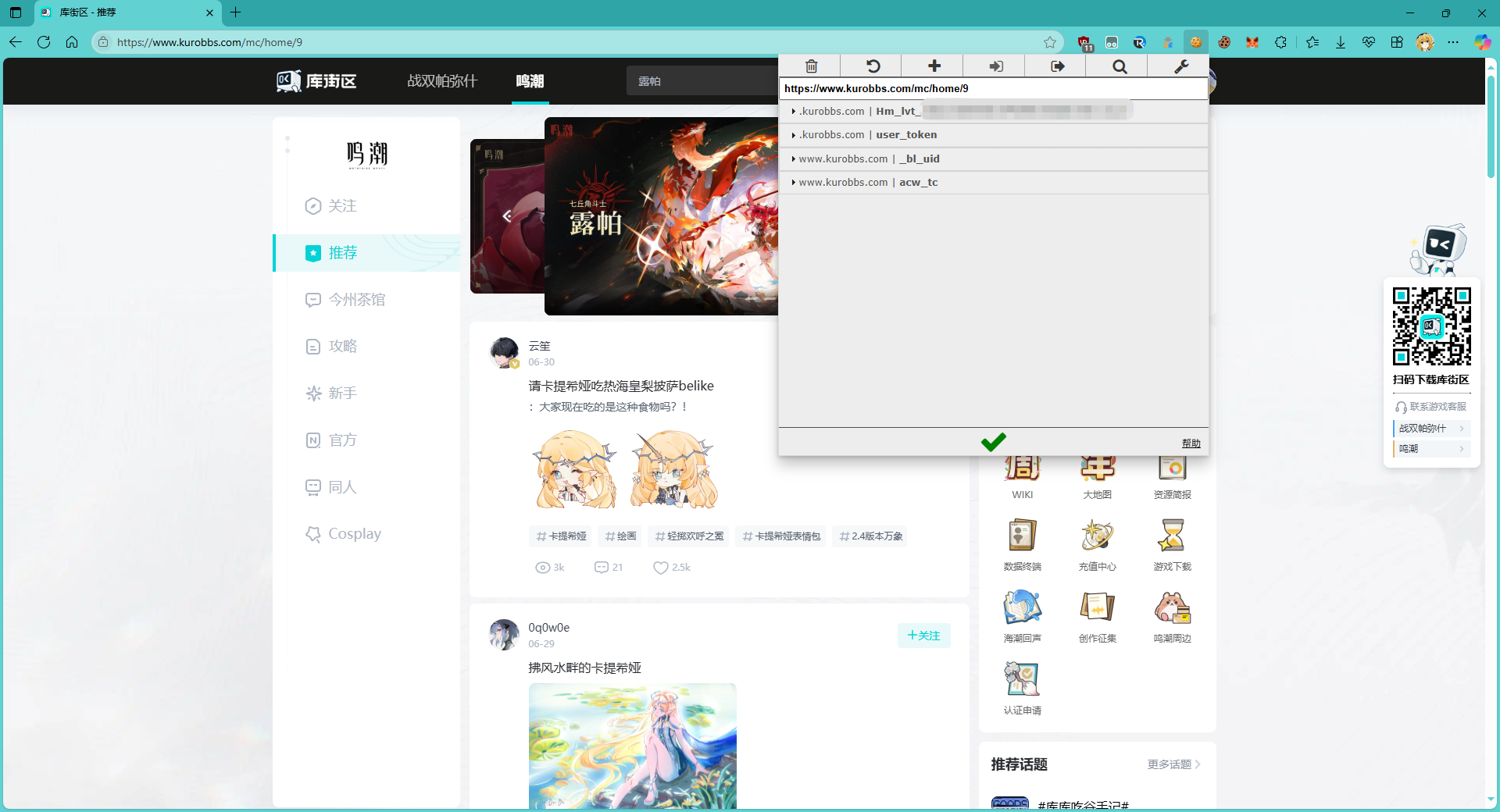Click green checkmark to submit cookie changes
The height and width of the screenshot is (812, 1500).
993,442
